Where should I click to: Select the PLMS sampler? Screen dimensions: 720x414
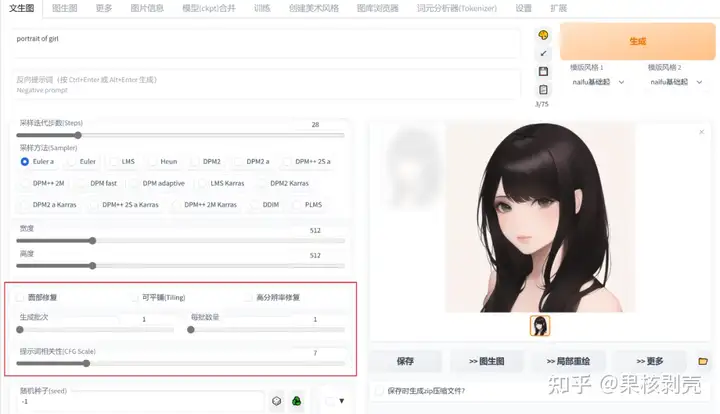(308, 205)
